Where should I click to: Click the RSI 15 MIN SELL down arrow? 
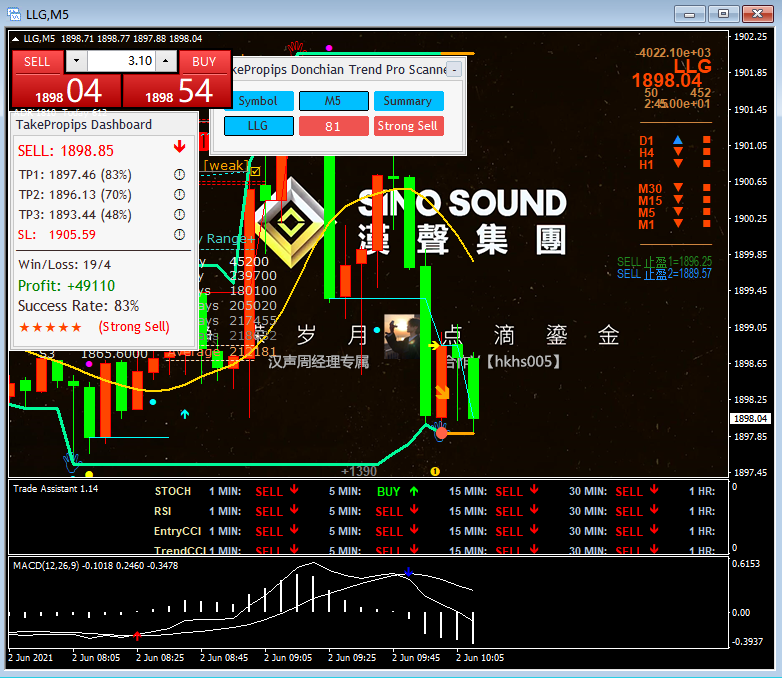click(x=534, y=509)
